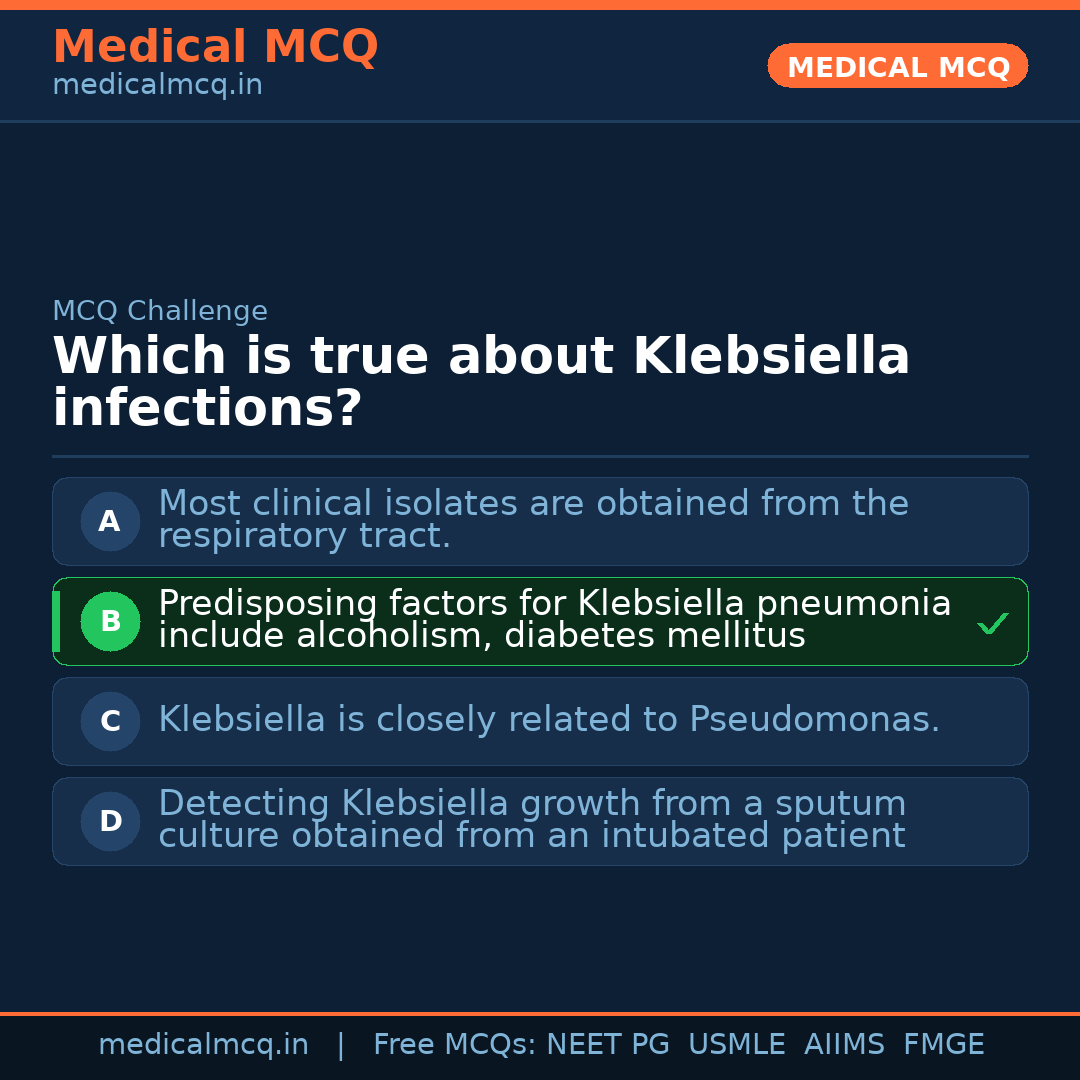The width and height of the screenshot is (1080, 1080).
Task: Click the orange Medical MCQ title
Action: pos(215,47)
